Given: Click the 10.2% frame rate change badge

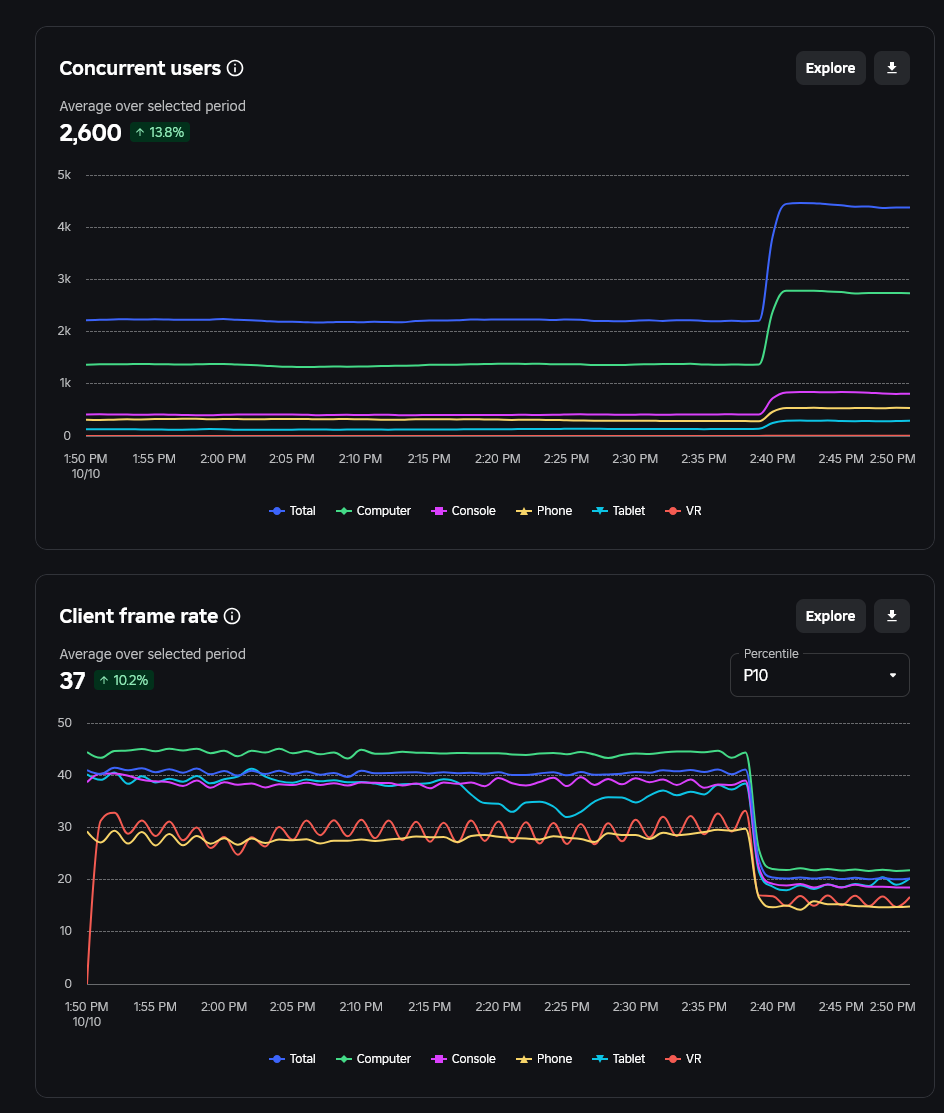Looking at the screenshot, I should point(124,680).
